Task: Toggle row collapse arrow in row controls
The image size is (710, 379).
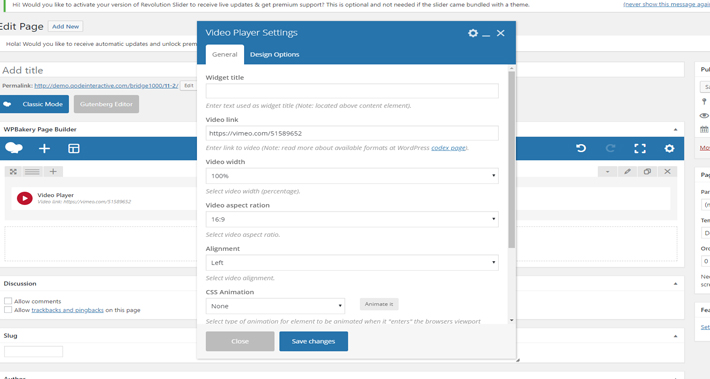Action: [x=607, y=172]
